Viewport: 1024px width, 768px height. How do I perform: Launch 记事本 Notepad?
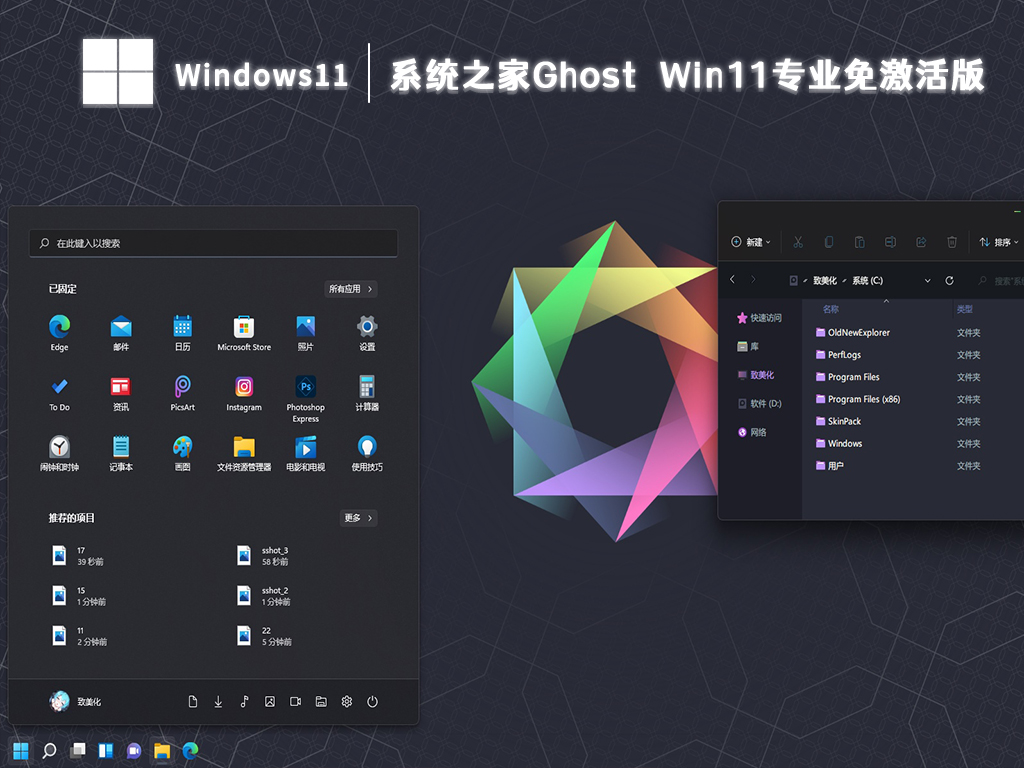coord(121,453)
